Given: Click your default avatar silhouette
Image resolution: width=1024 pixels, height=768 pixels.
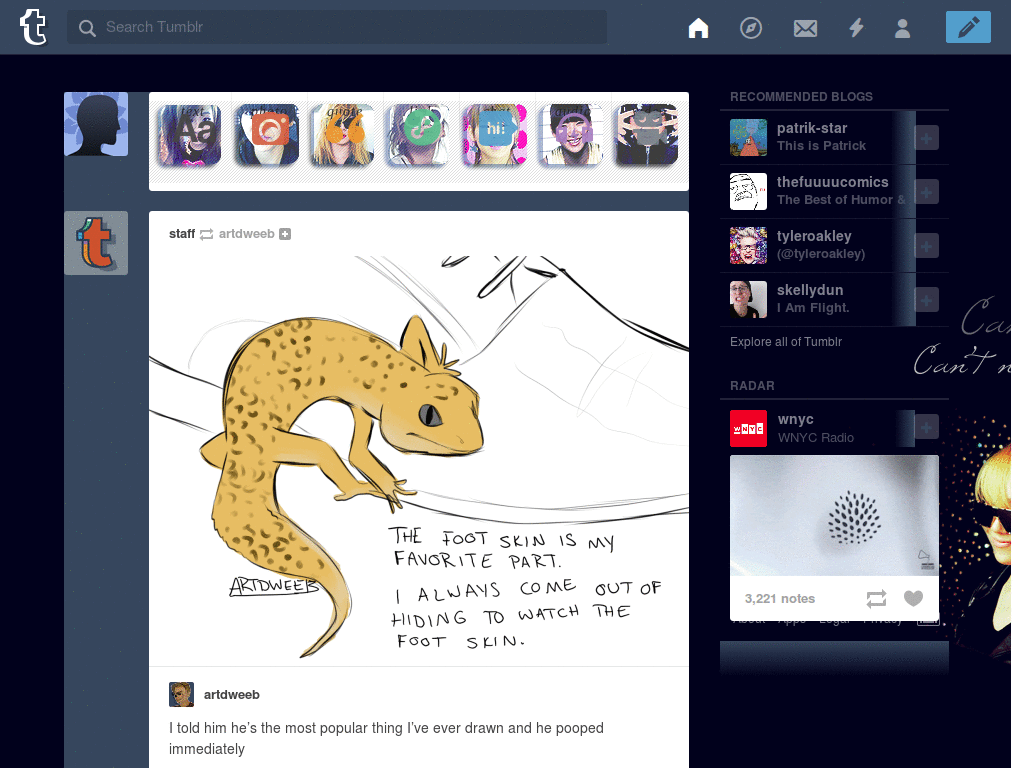Looking at the screenshot, I should click(x=96, y=124).
